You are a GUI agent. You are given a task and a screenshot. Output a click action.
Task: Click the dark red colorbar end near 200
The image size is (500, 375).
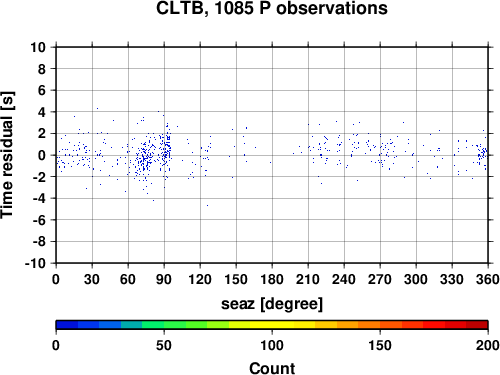point(477,325)
